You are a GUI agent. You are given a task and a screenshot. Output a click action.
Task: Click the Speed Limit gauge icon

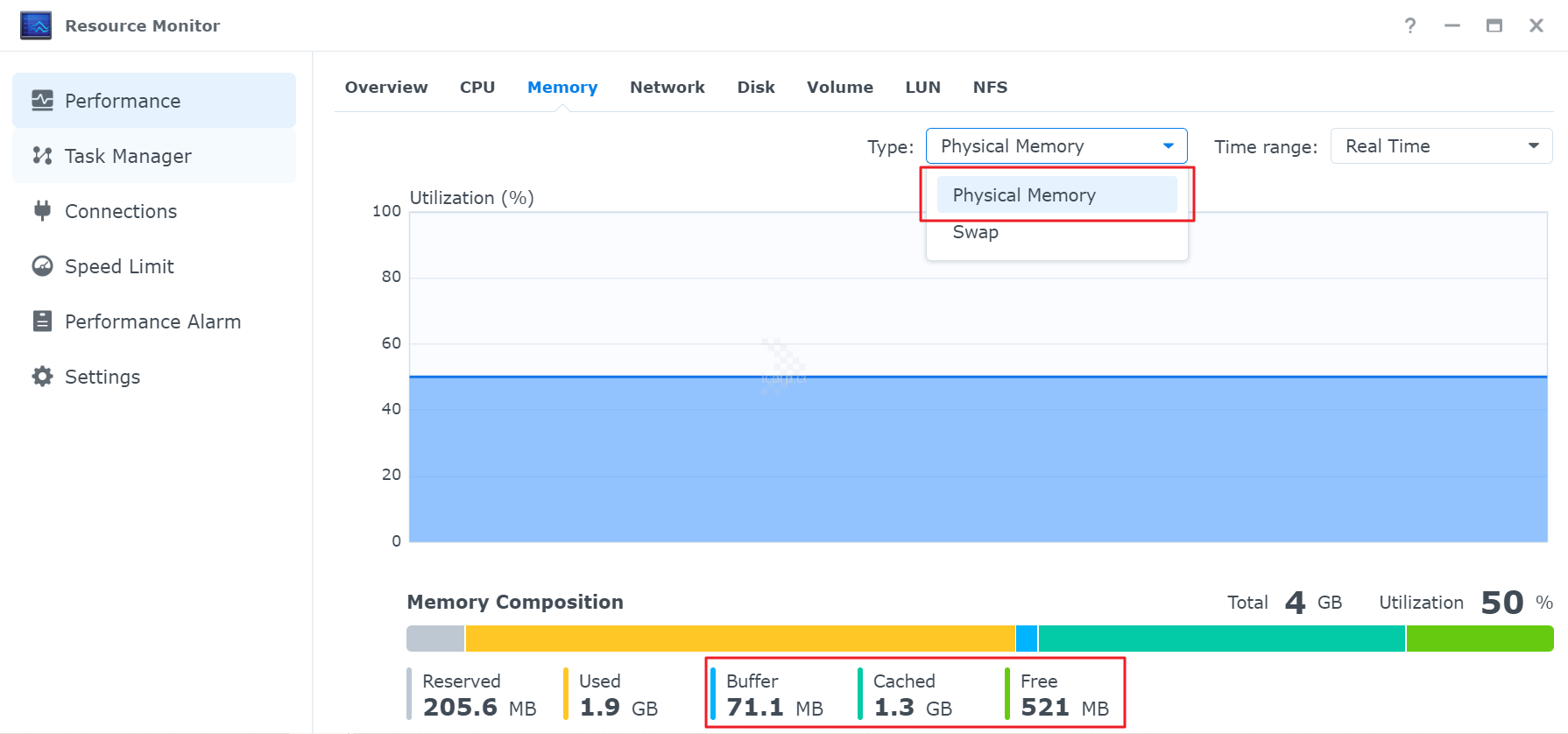[x=42, y=266]
